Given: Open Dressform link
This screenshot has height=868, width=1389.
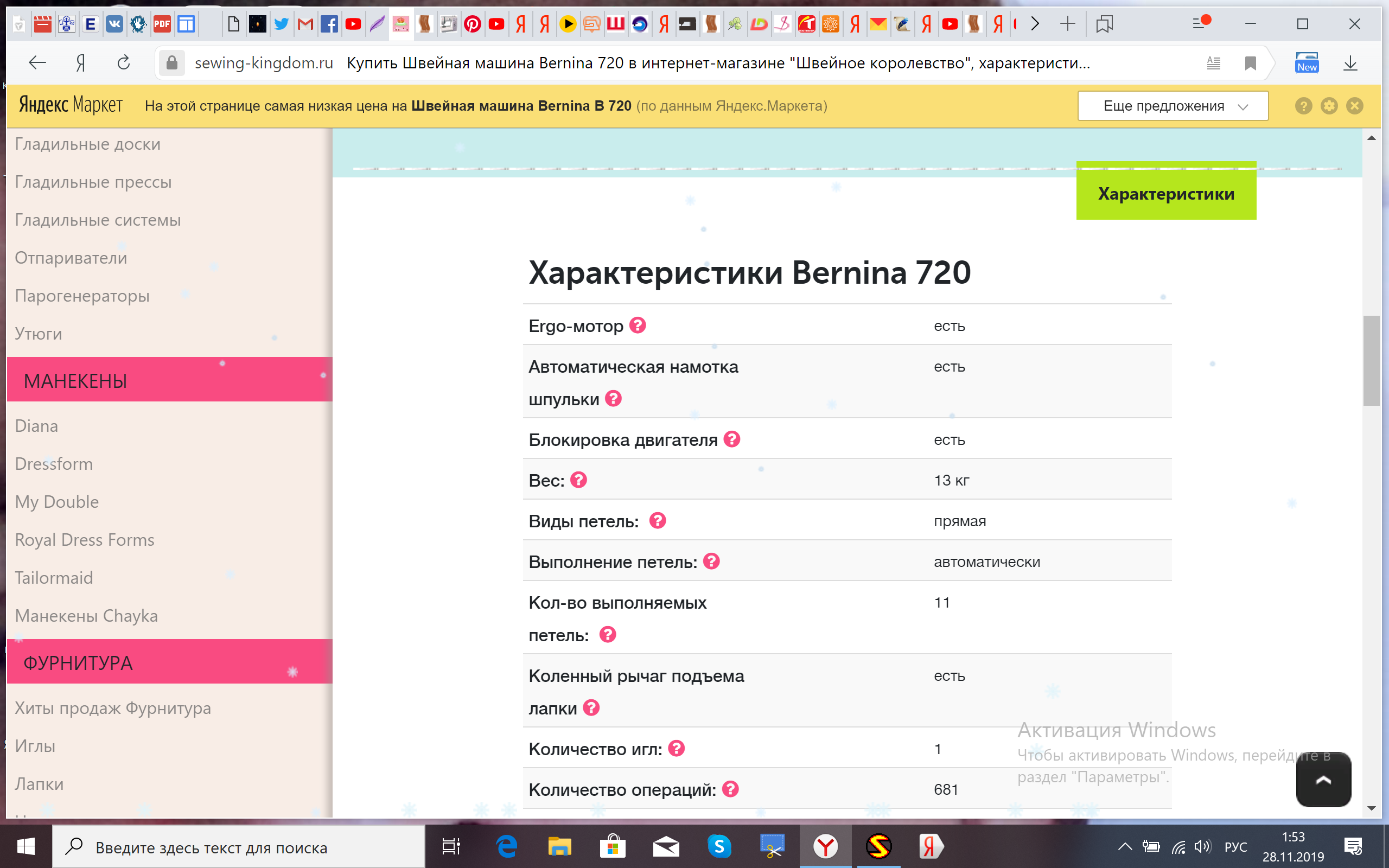Looking at the screenshot, I should [x=54, y=464].
